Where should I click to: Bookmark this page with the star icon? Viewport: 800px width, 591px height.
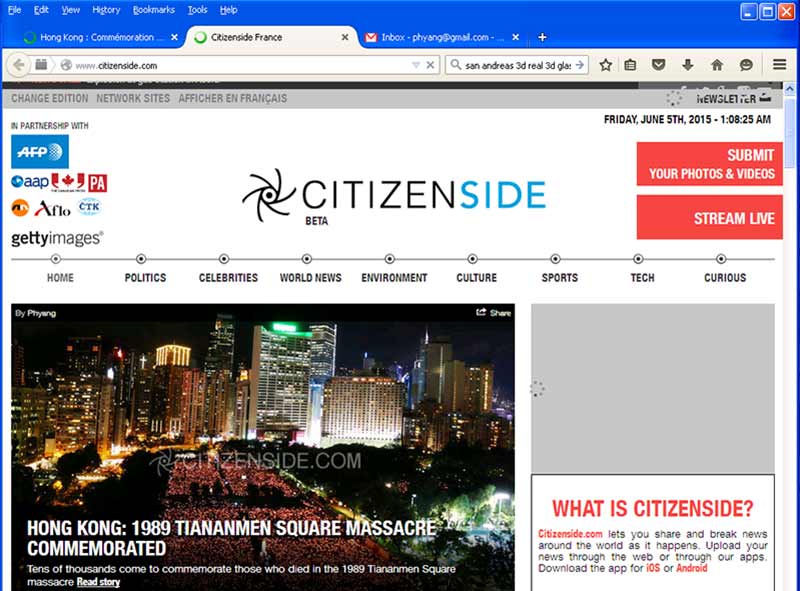point(606,65)
